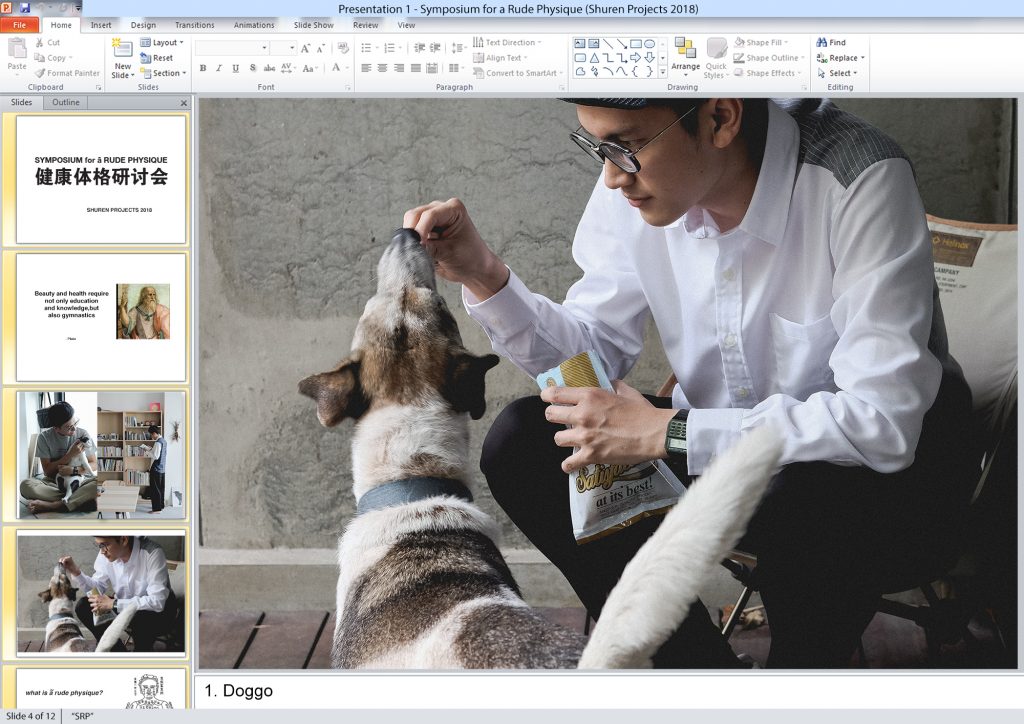Viewport: 1024px width, 724px height.
Task: Select the right arrow shape in gallery
Action: click(x=635, y=58)
